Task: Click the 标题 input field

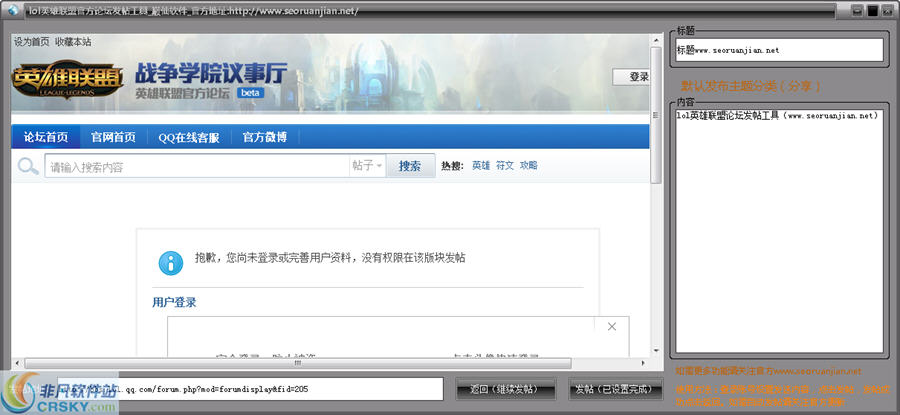Action: pos(779,50)
